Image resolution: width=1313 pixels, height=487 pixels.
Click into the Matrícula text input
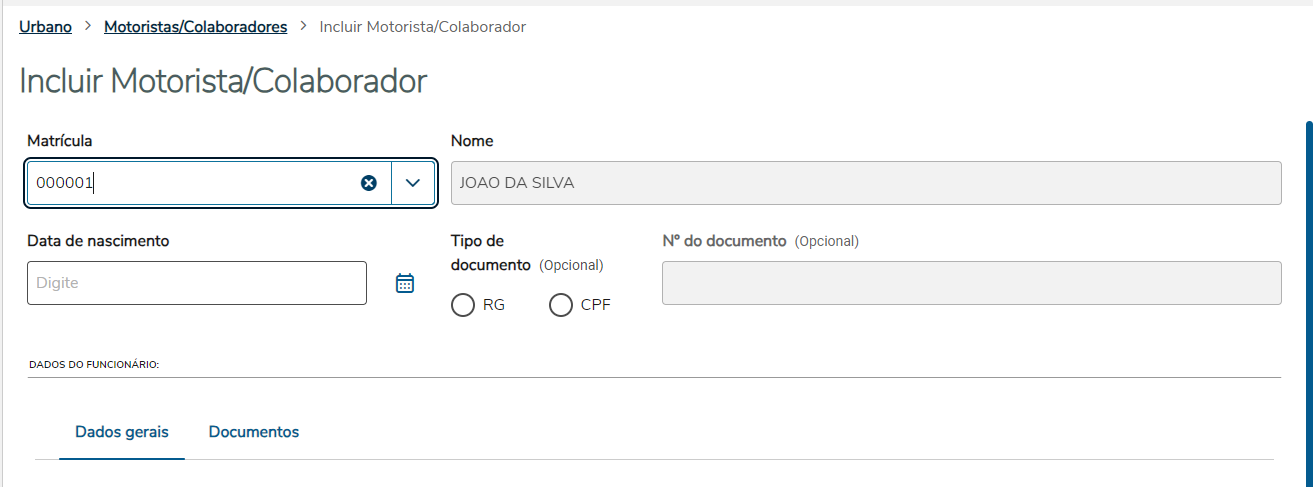coord(190,183)
